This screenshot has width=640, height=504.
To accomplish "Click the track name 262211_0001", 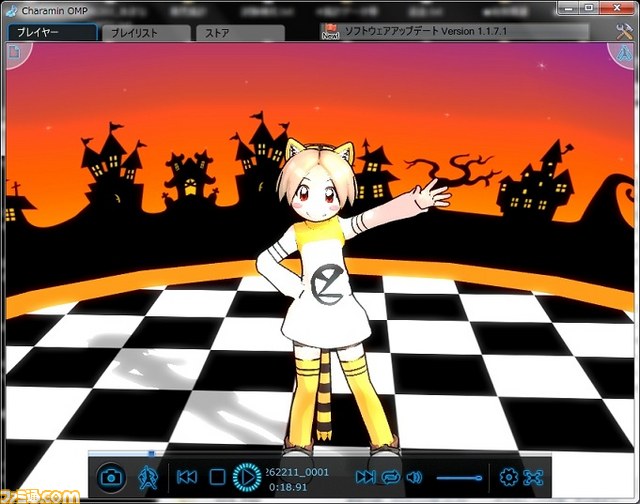I will click(297, 472).
